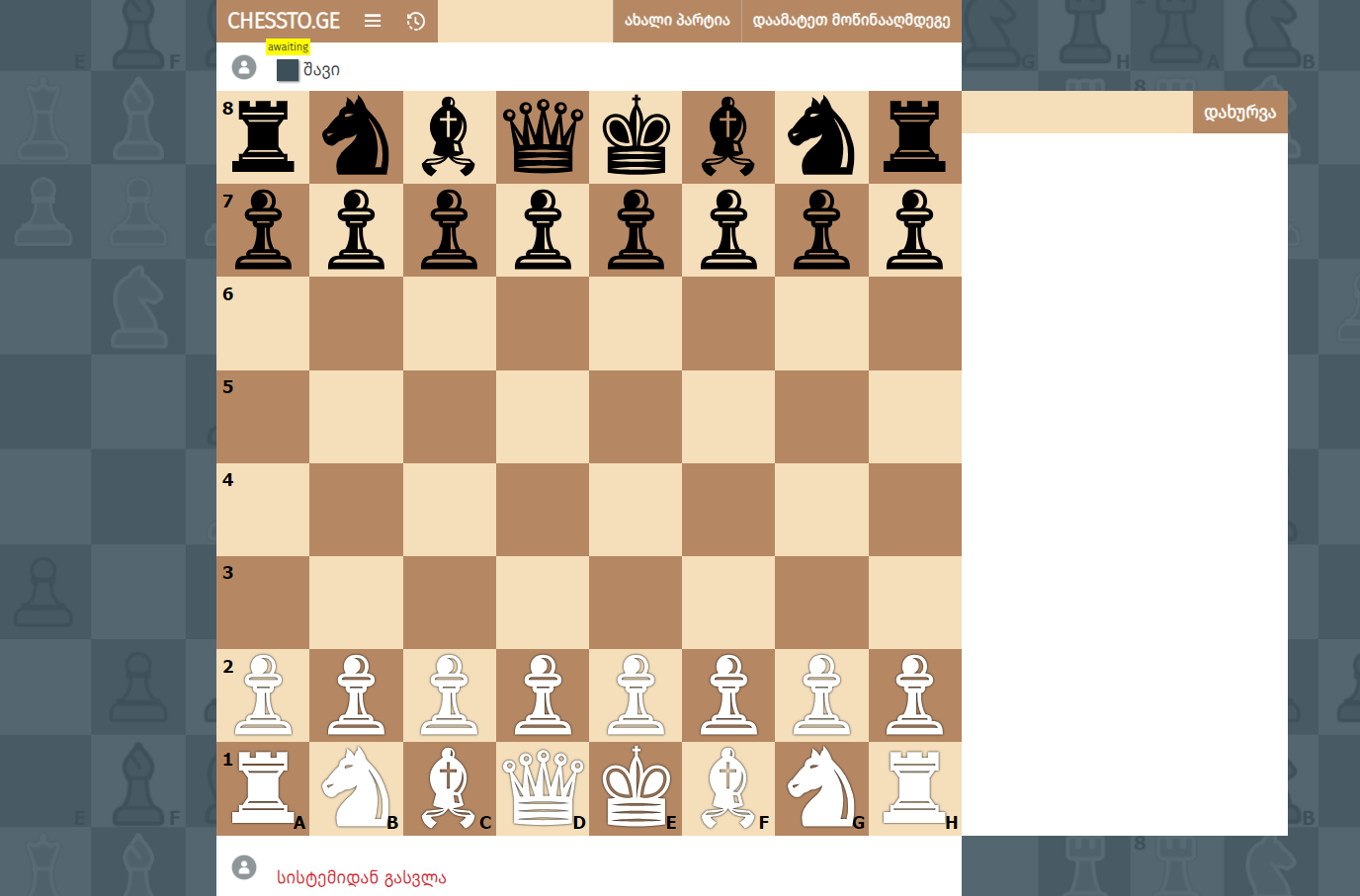Click დაამატეთ მოწინააღმდეგე menu item
This screenshot has width=1360, height=896.
point(851,21)
